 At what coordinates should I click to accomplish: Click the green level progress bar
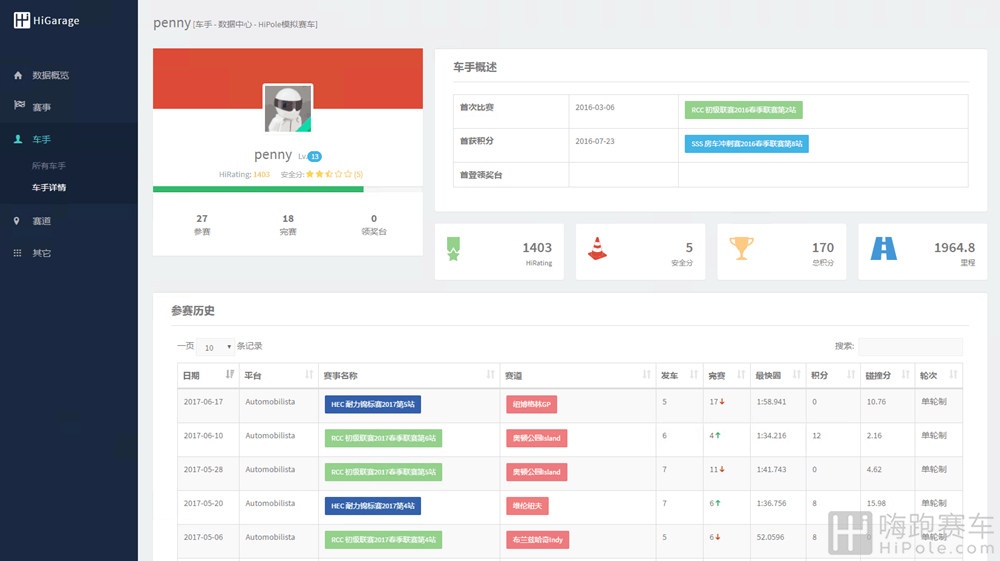point(258,189)
